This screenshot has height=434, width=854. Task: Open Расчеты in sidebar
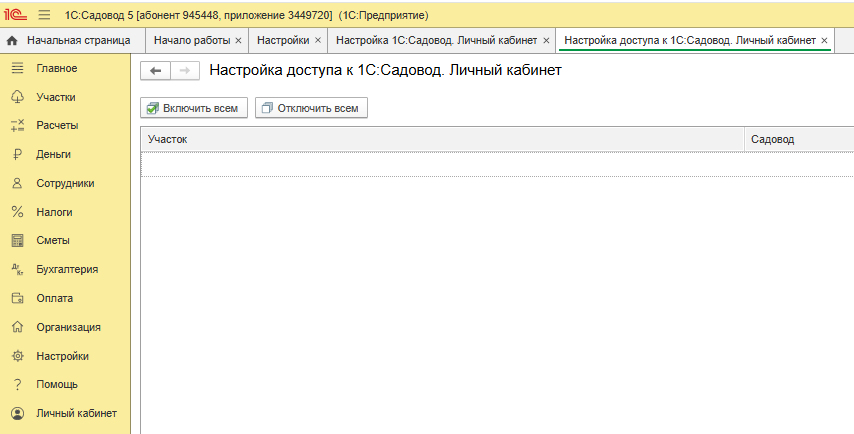57,125
